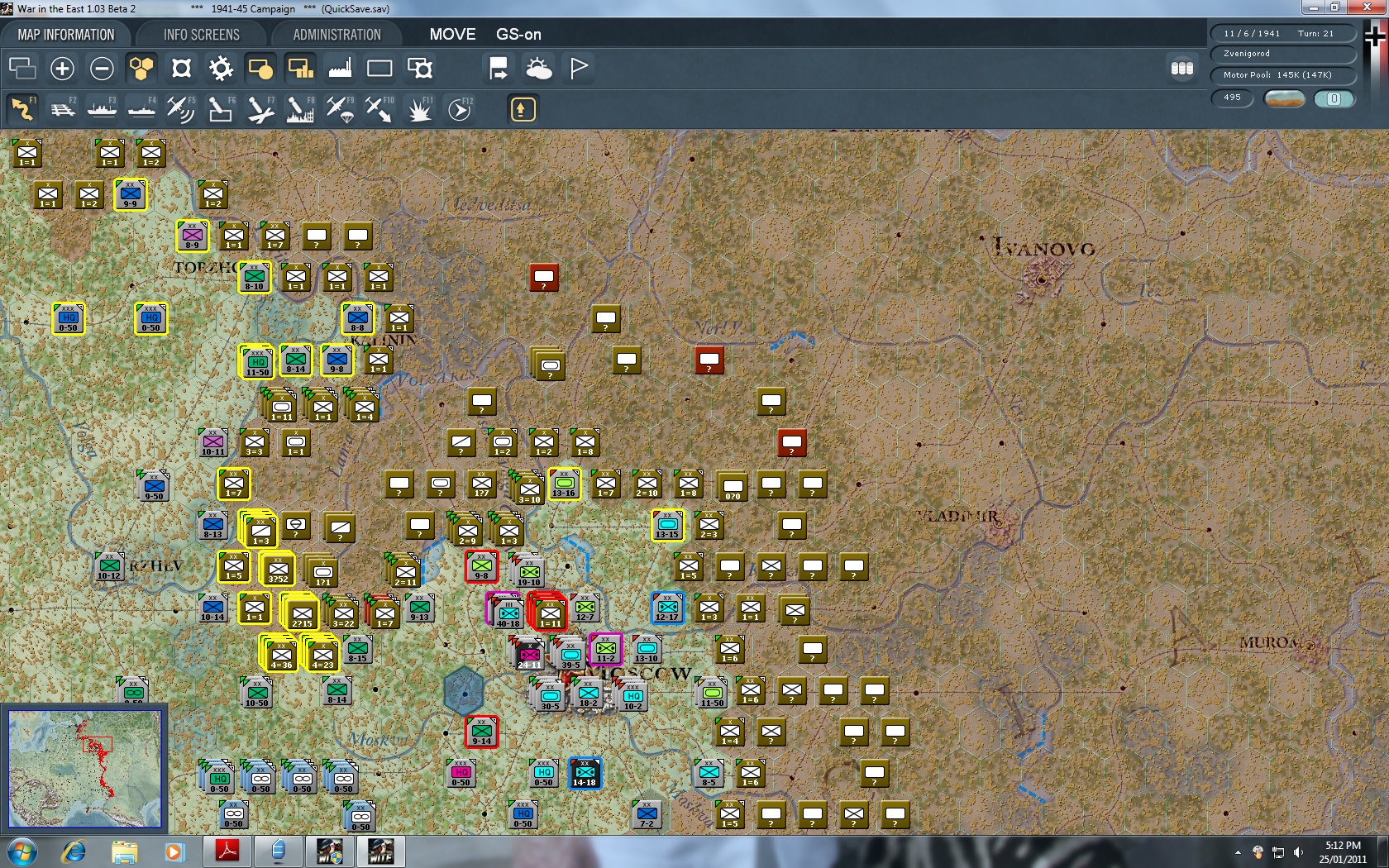The height and width of the screenshot is (868, 1389).
Task: Select the 10-2 HQ near Moscow
Action: (633, 696)
